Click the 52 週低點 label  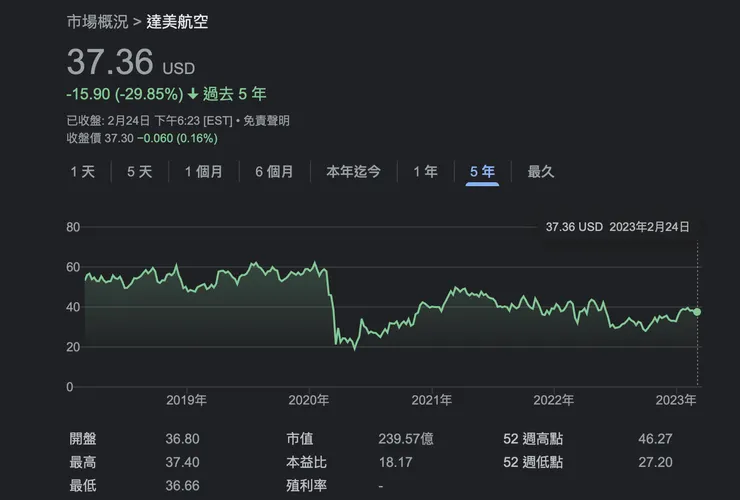coord(533,462)
